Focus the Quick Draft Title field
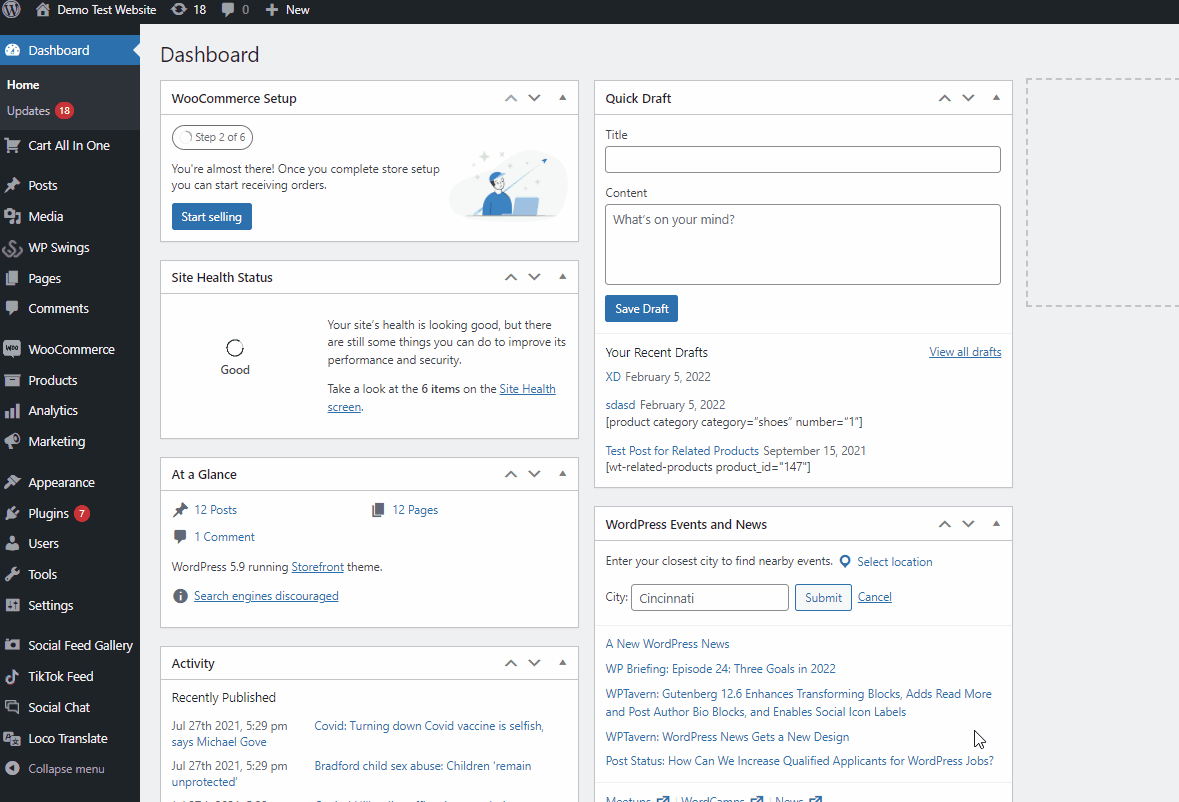This screenshot has height=802, width=1179. tap(802, 159)
